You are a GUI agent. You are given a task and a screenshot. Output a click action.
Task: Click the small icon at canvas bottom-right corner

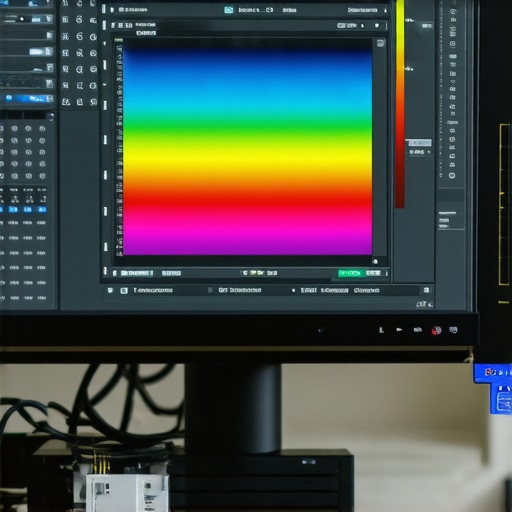375,262
